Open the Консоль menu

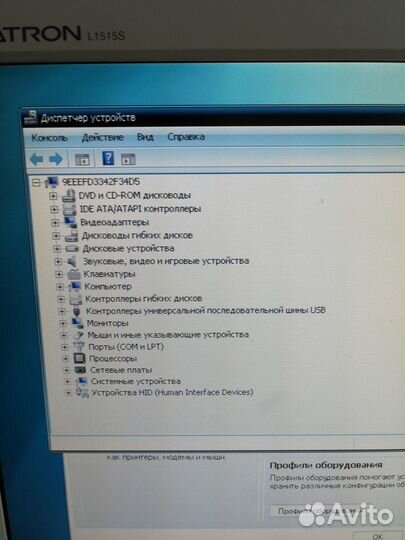pyautogui.click(x=50, y=138)
